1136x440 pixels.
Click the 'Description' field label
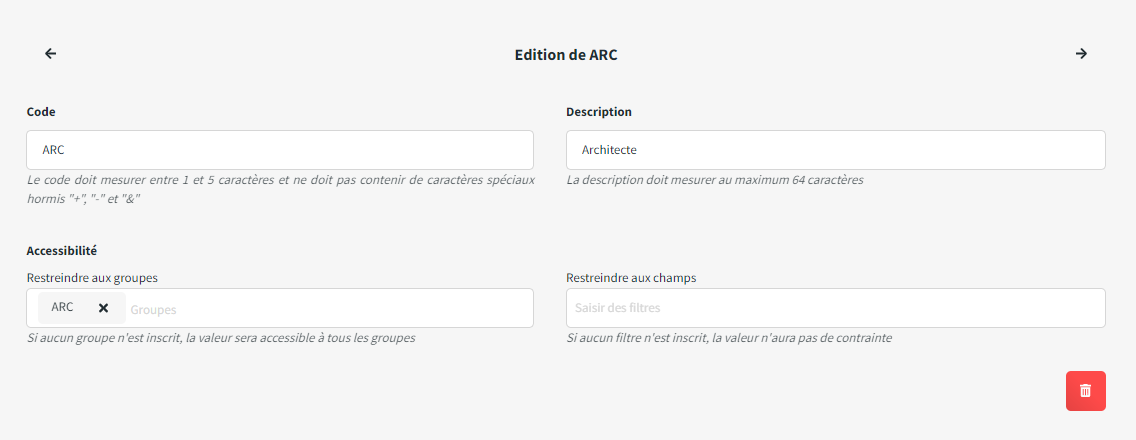click(x=598, y=112)
